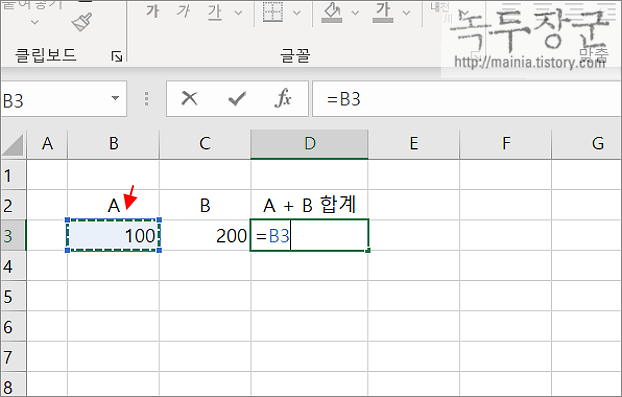
Task: Open the Clipboard dialog launcher
Action: click(117, 56)
